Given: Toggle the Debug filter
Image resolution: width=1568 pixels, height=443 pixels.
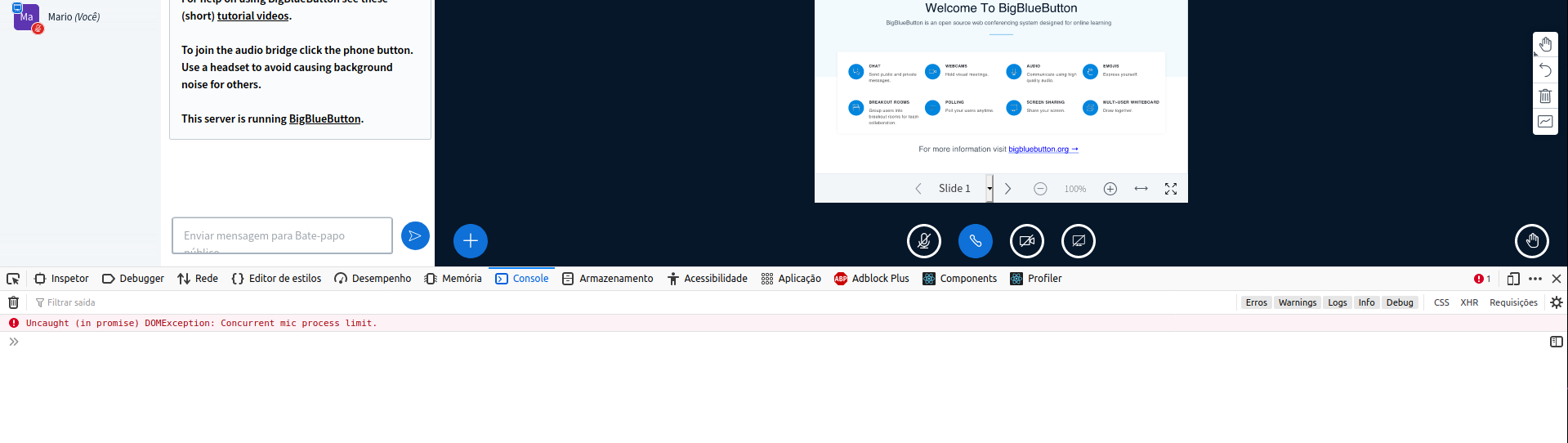Looking at the screenshot, I should coord(1400,302).
